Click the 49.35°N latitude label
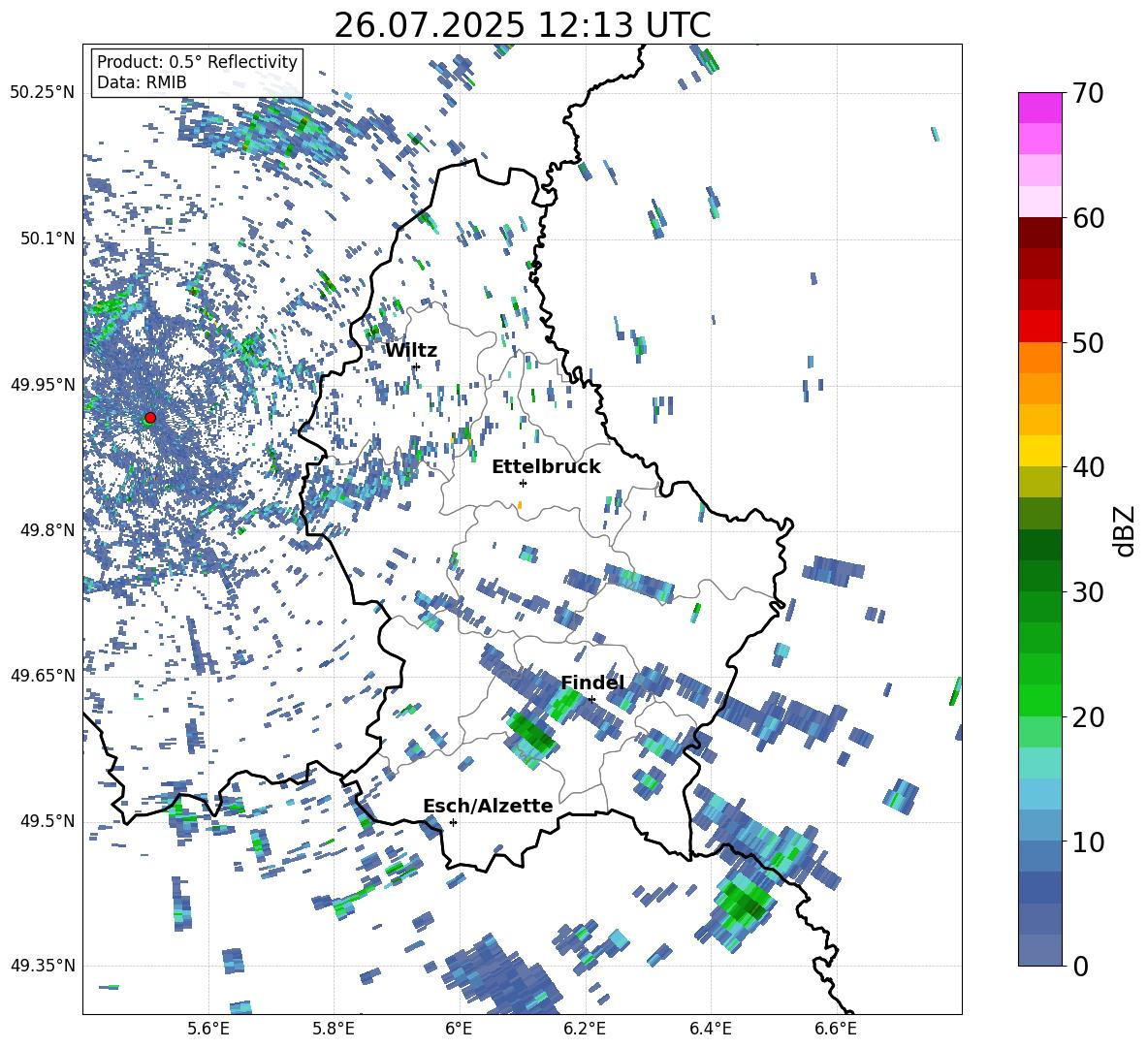The image size is (1148, 1048). tap(43, 966)
